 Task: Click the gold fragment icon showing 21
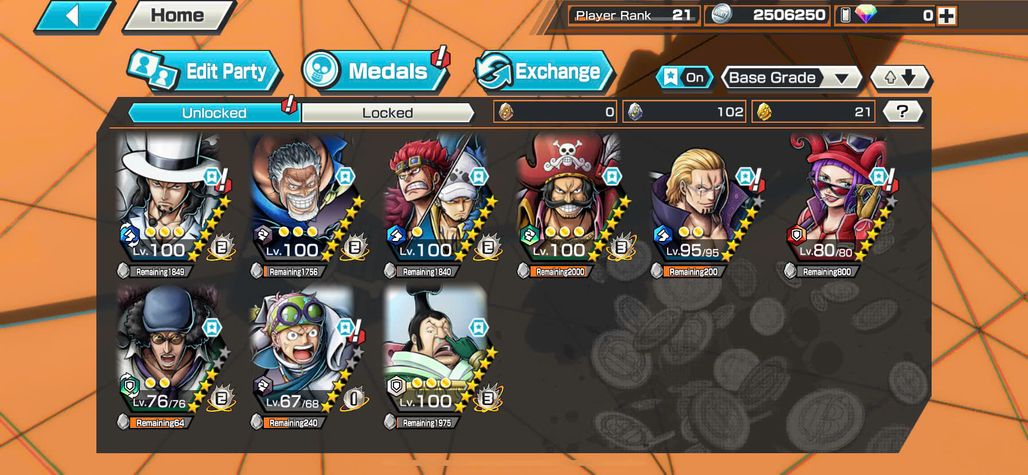(x=763, y=112)
